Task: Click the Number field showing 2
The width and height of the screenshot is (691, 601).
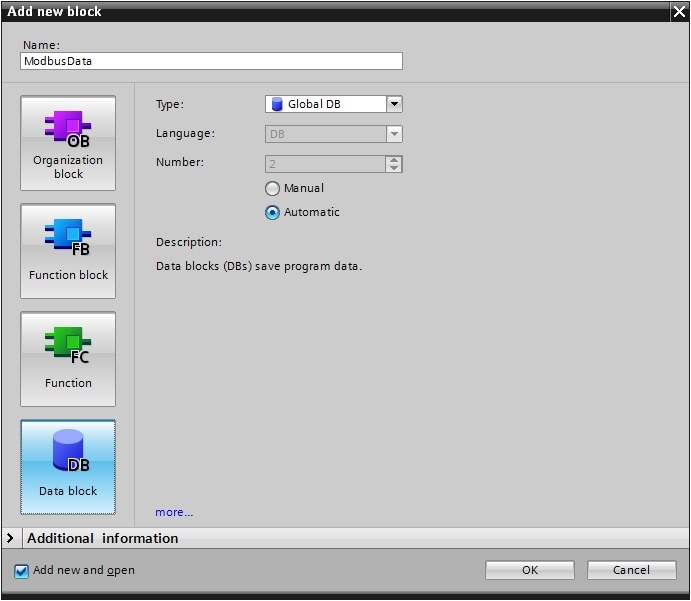Action: [326, 164]
